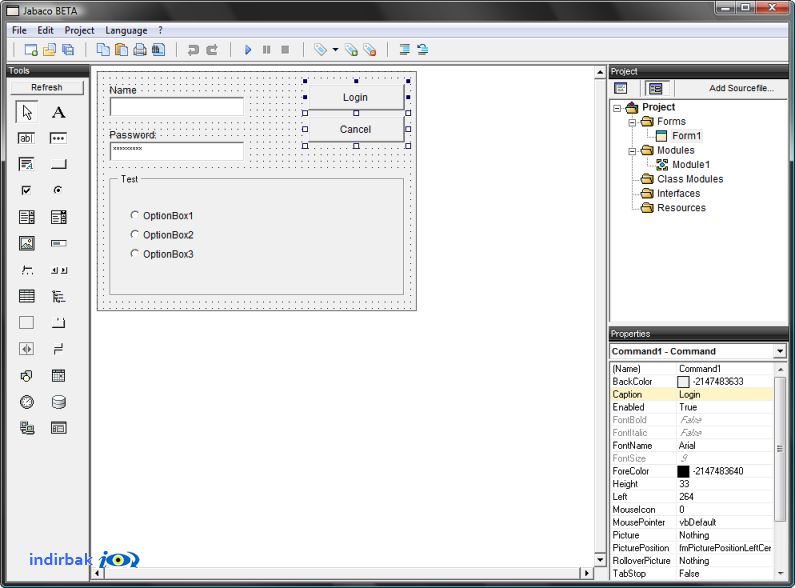The height and width of the screenshot is (588, 795).
Task: Pick the calendar tool
Action: point(58,376)
